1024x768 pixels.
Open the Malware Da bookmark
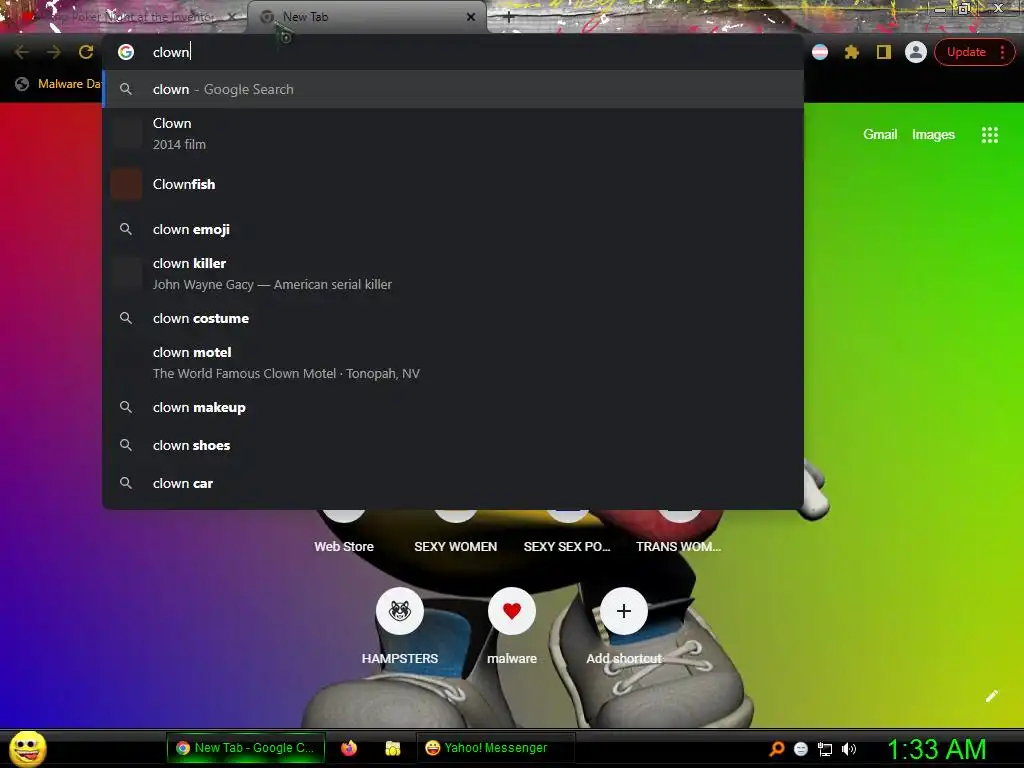[x=58, y=84]
